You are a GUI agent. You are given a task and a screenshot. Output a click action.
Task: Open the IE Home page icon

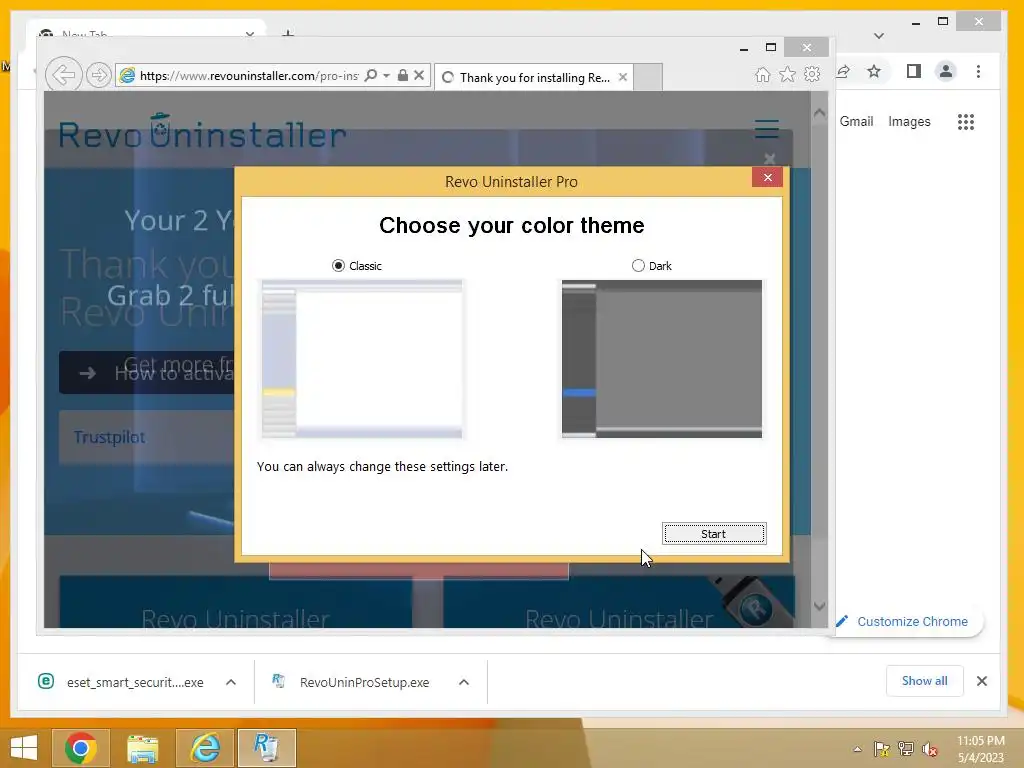point(762,74)
